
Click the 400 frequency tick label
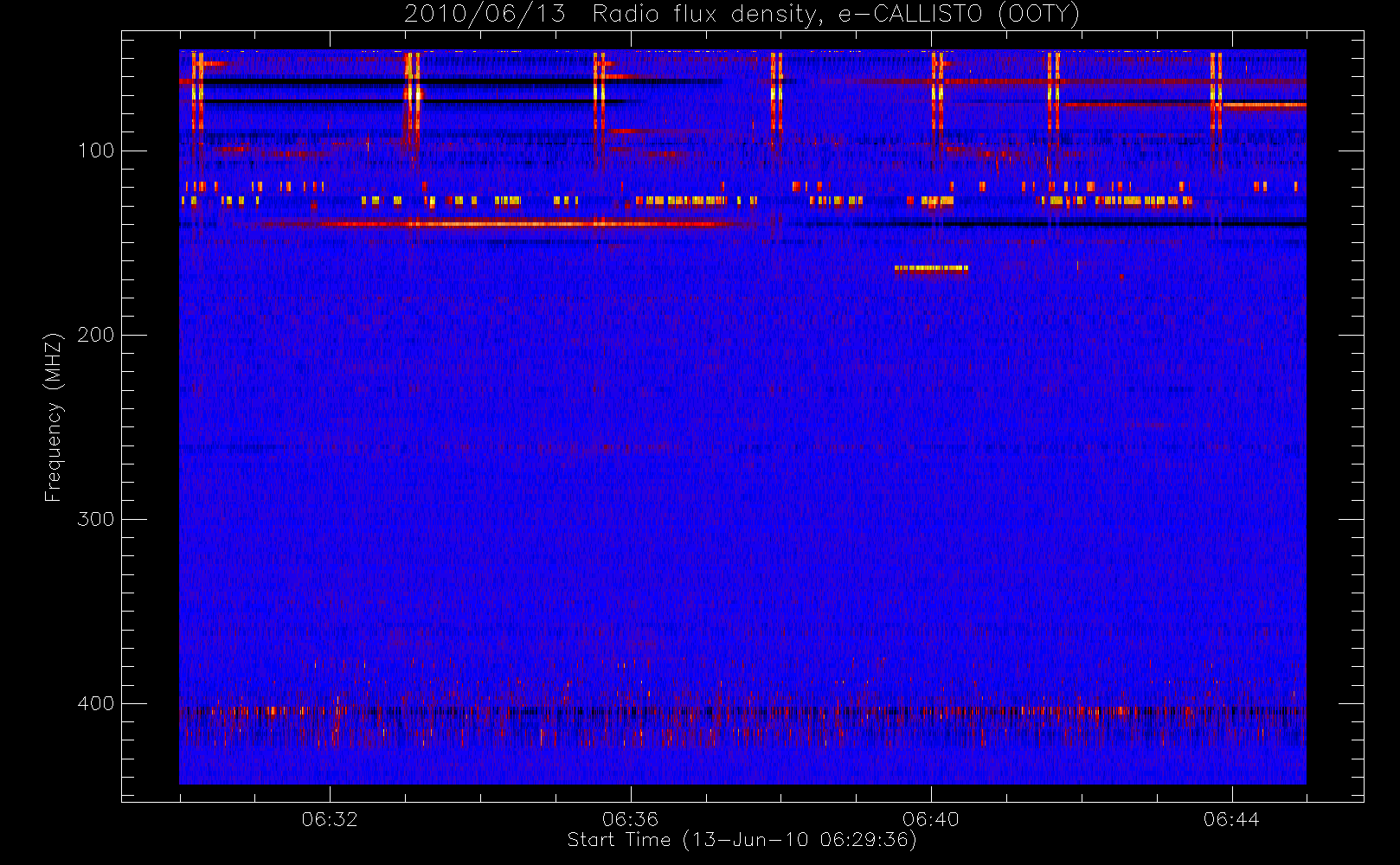(96, 703)
